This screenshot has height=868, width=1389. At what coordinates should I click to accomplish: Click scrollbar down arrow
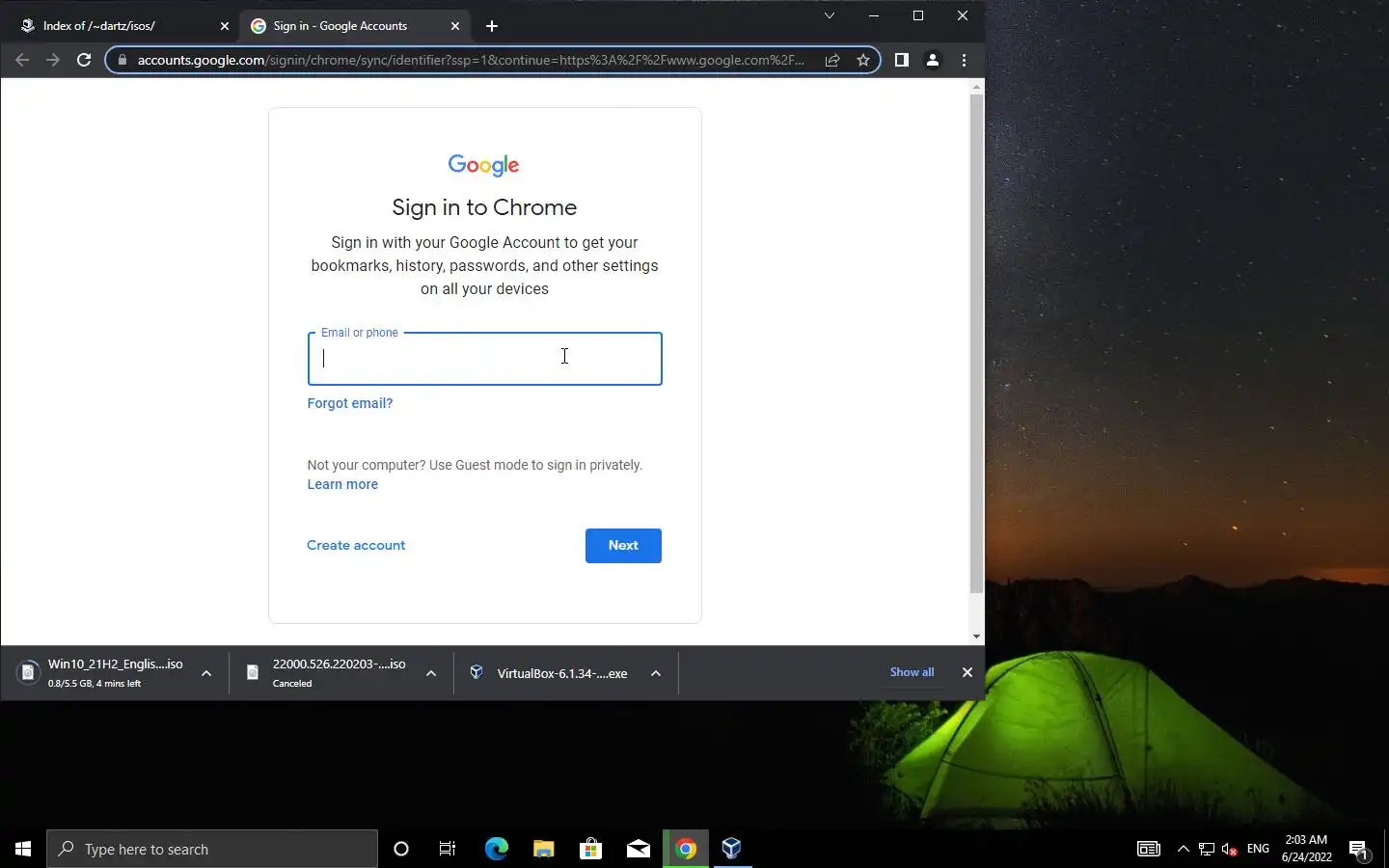coord(976,637)
